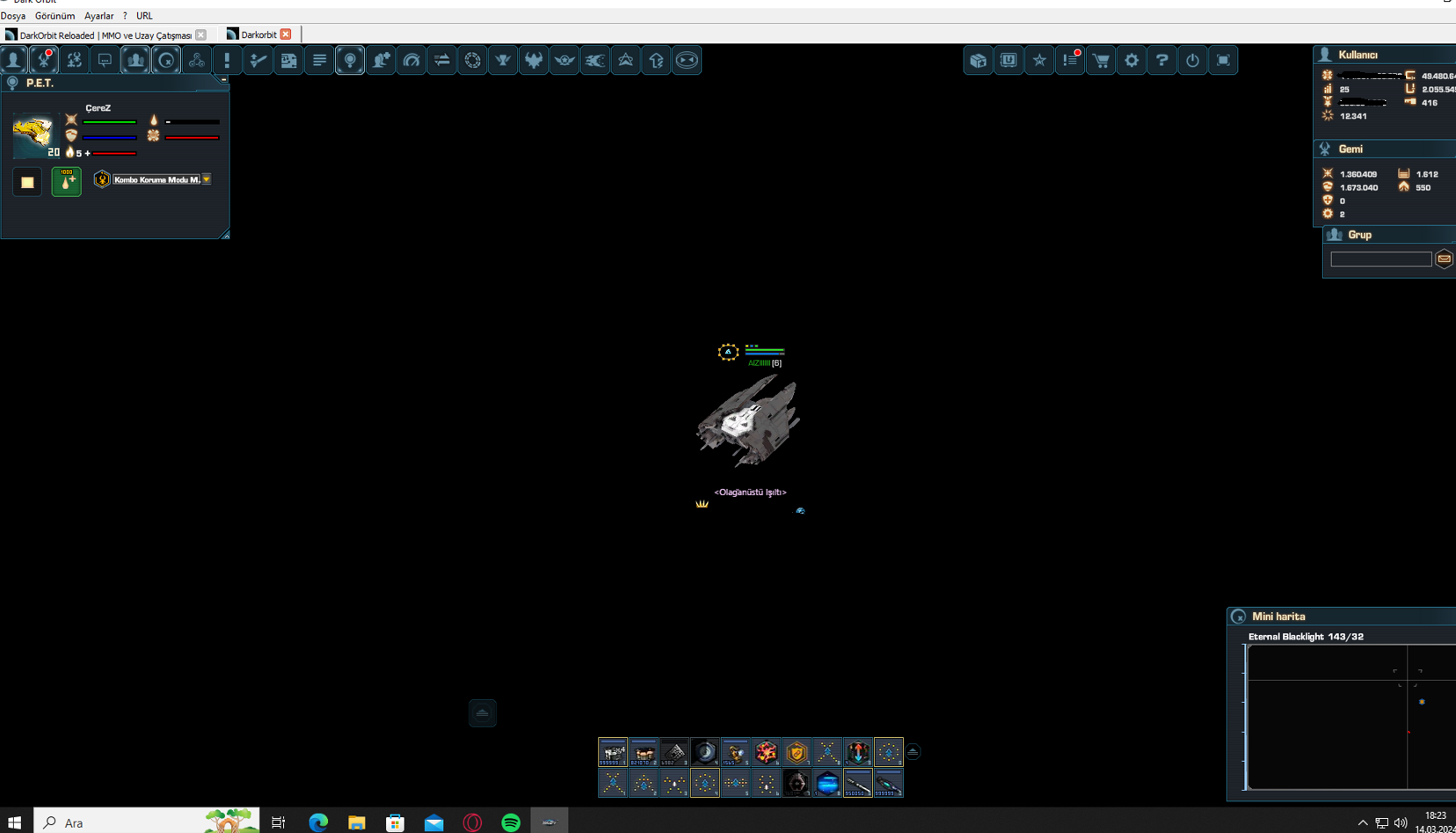Click the Grup invite name input field
Viewport: 1456px width, 833px height.
[1381, 259]
